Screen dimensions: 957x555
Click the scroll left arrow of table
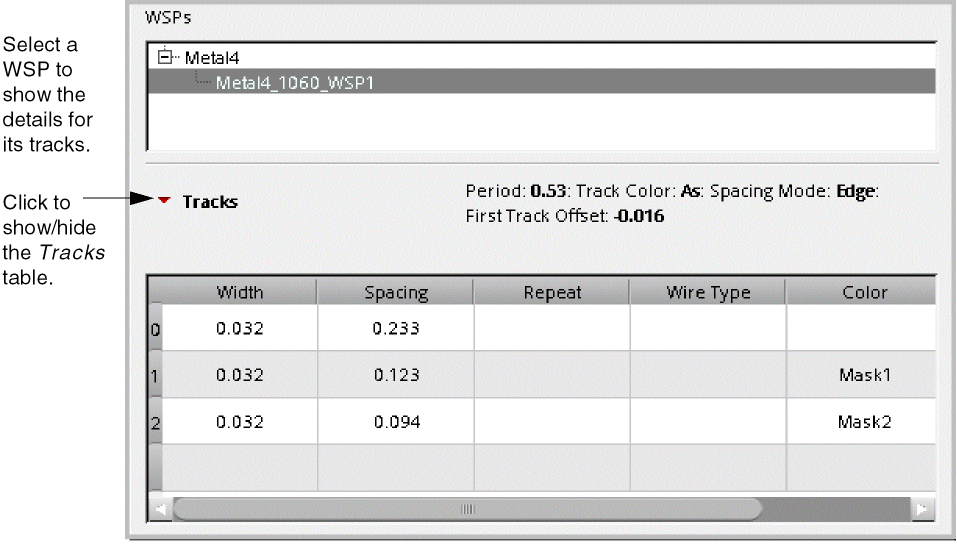tap(160, 509)
